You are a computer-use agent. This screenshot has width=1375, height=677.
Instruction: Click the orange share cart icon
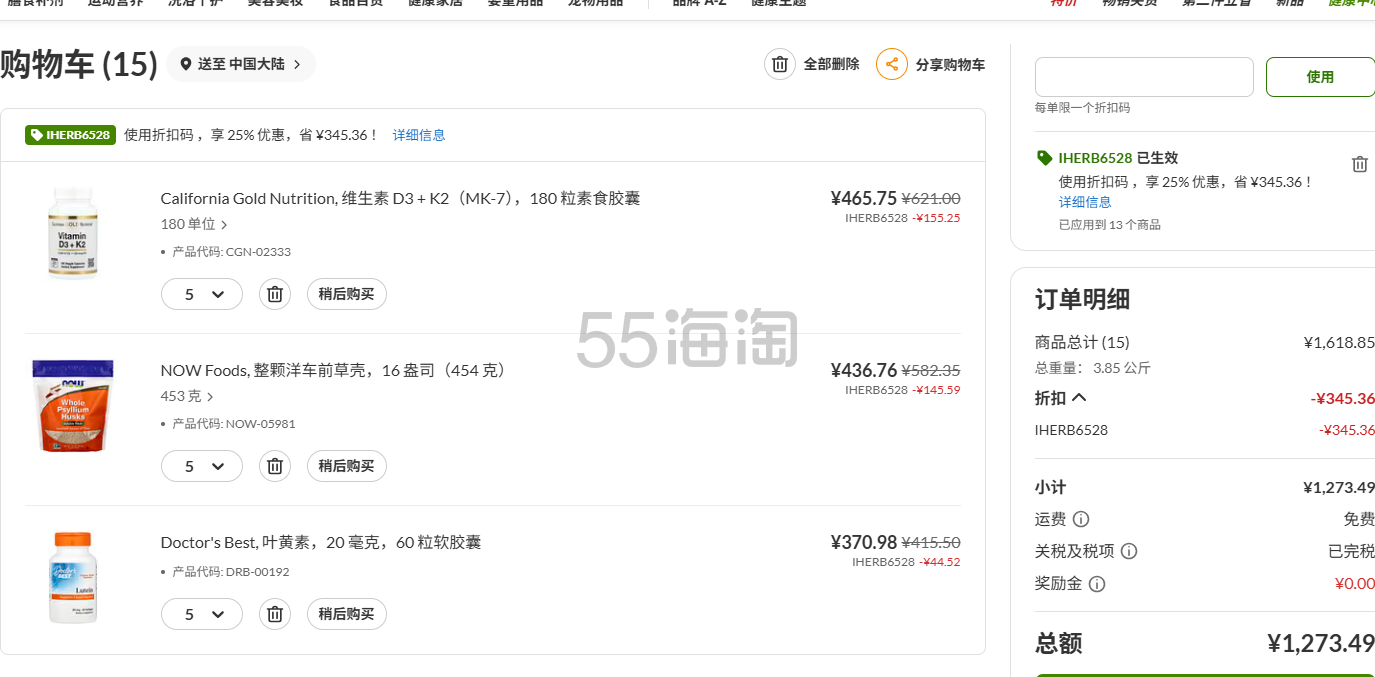tap(892, 64)
